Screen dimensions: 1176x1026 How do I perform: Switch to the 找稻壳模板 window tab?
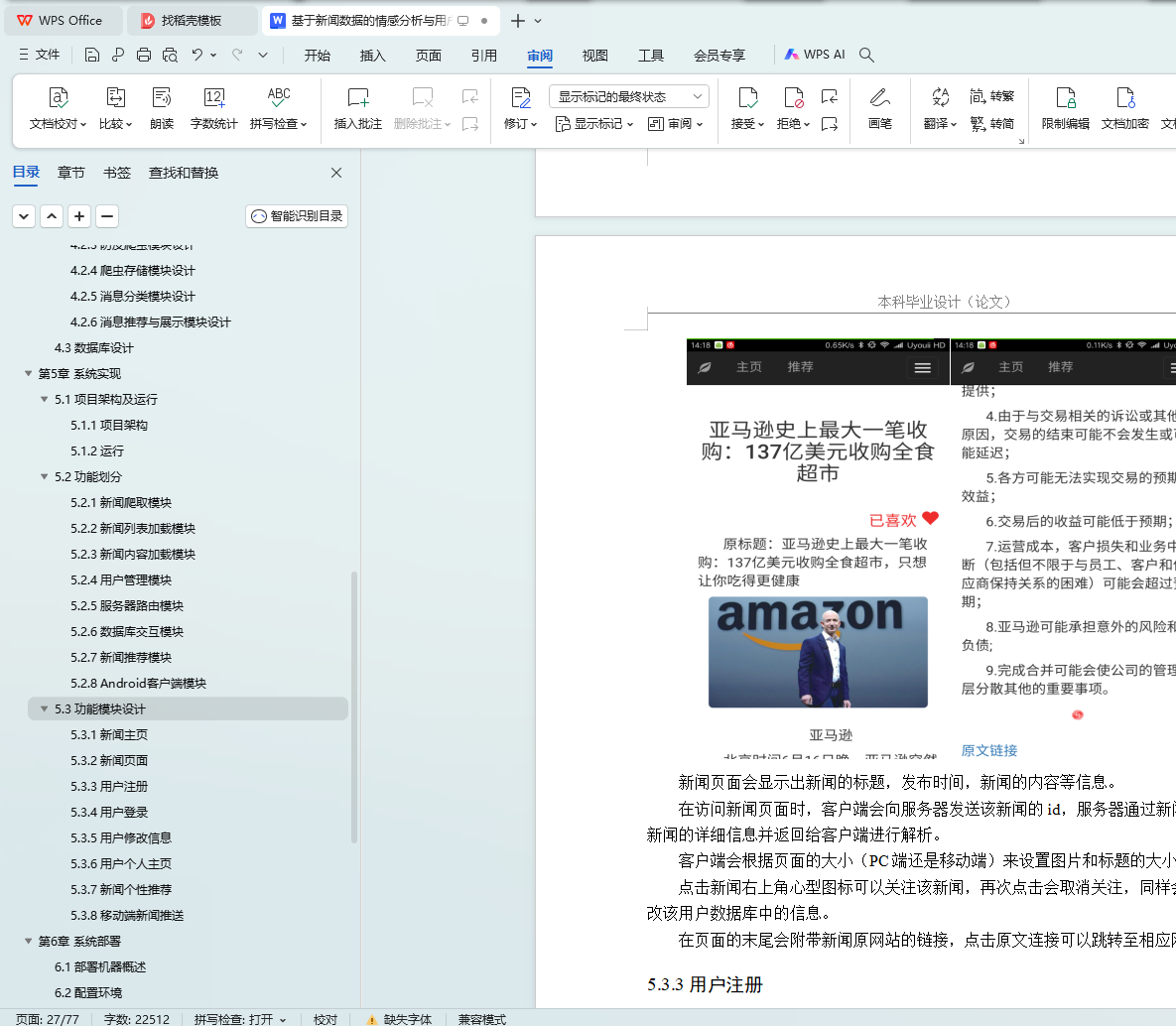click(192, 20)
